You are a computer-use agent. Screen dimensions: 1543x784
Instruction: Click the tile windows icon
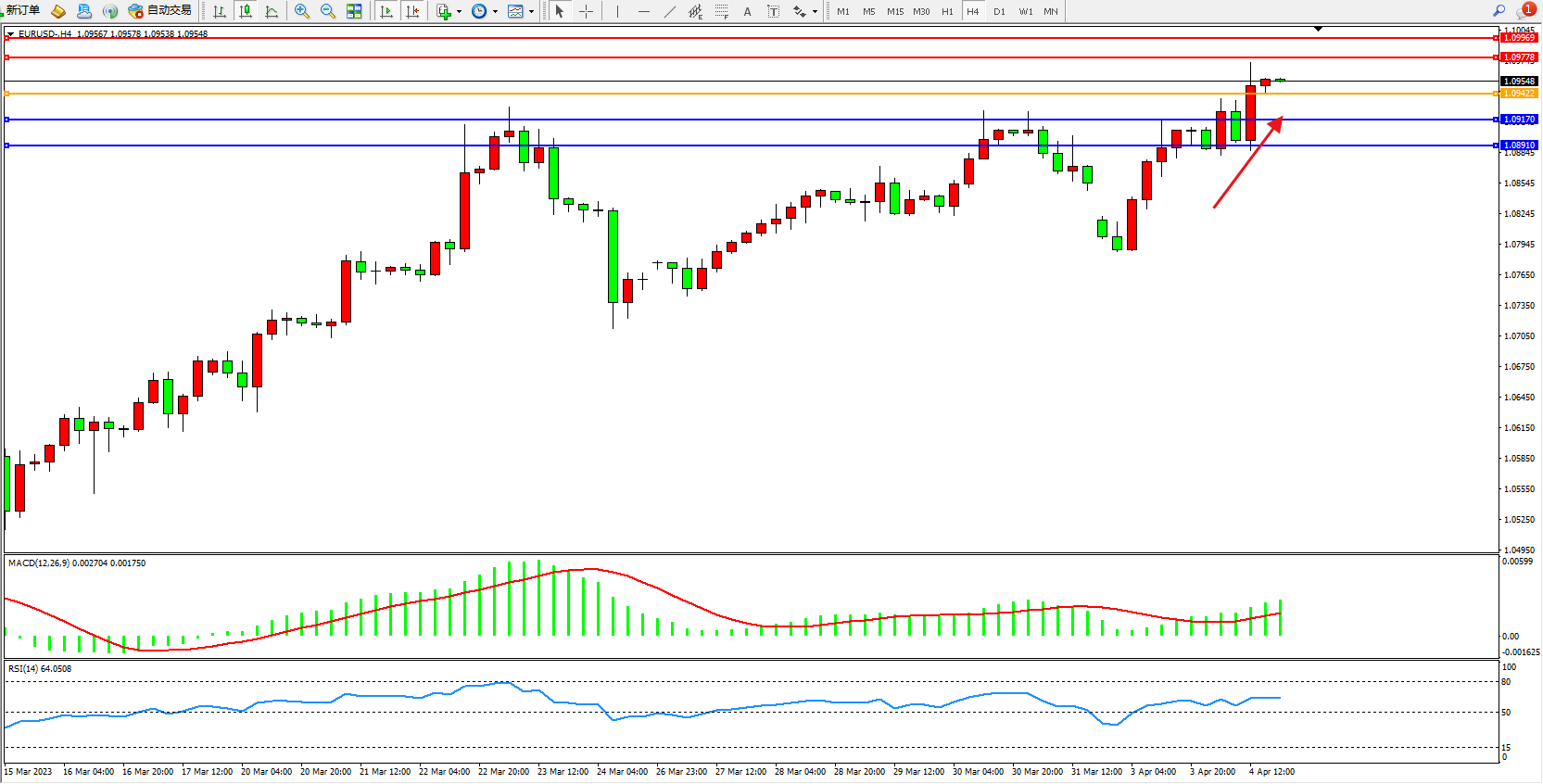point(354,11)
